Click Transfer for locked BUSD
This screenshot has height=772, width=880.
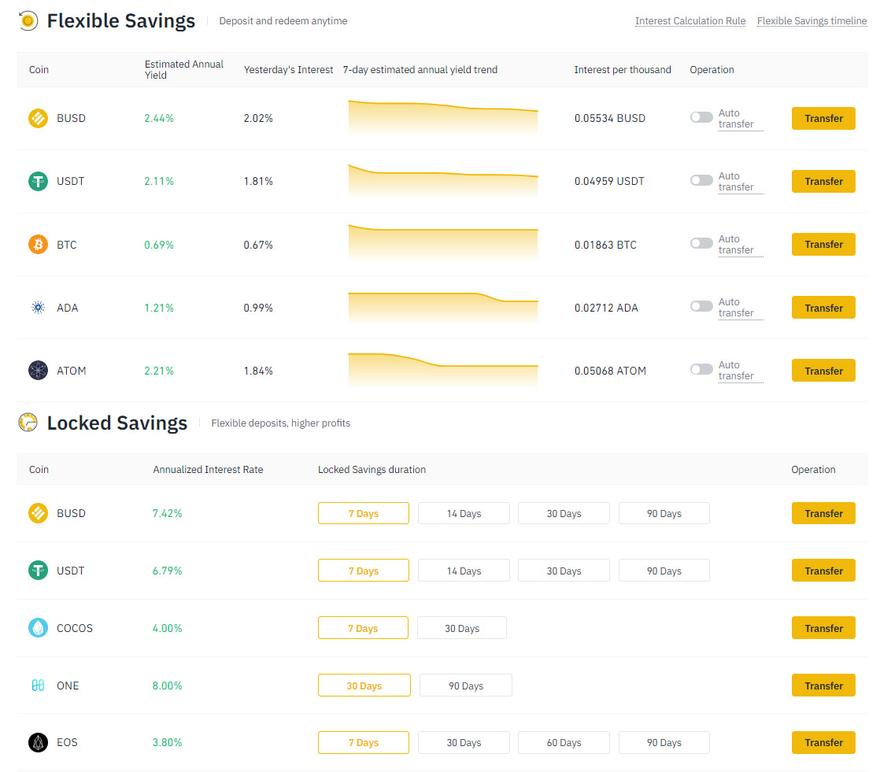tap(823, 513)
